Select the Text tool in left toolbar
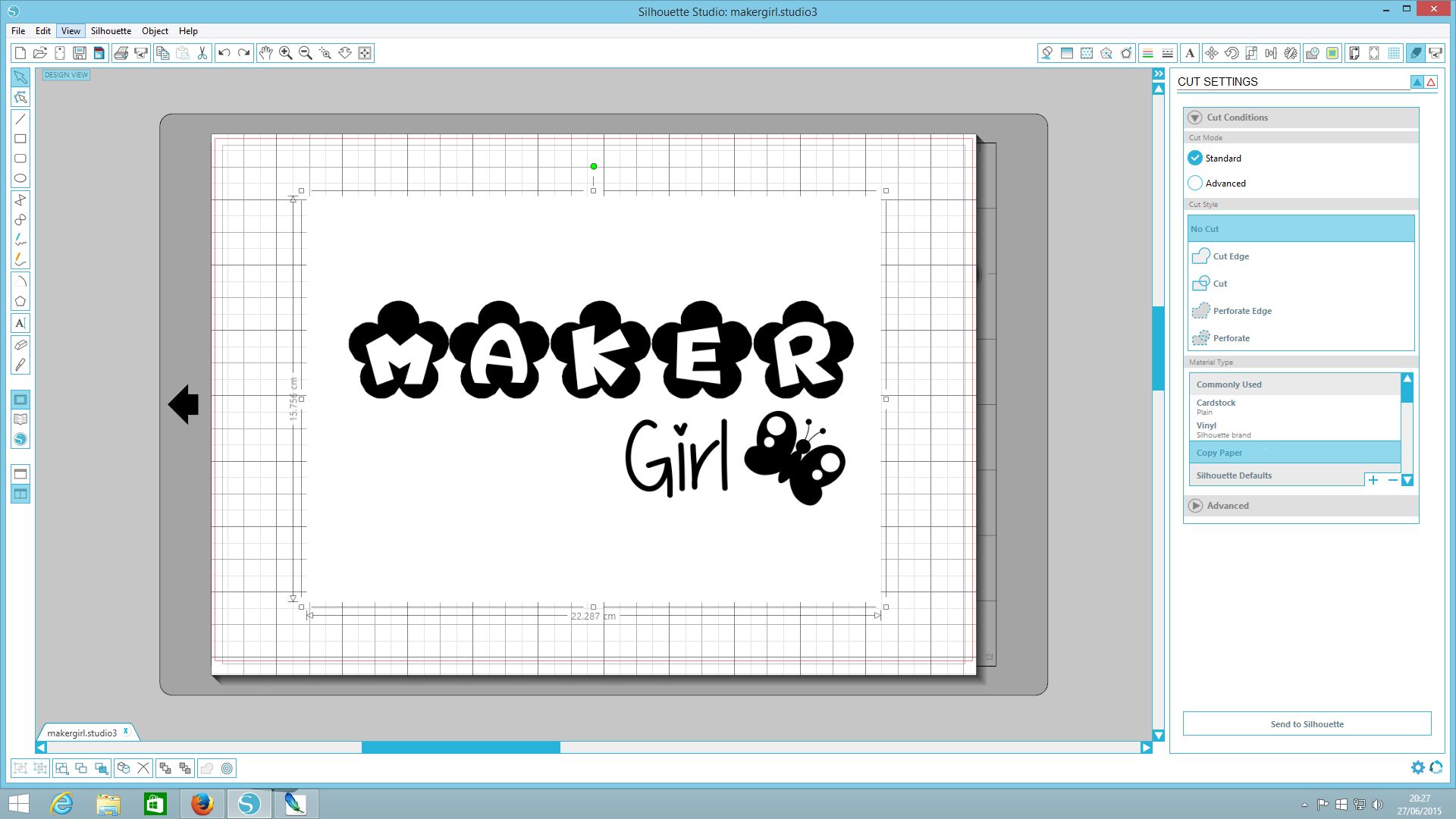Image resolution: width=1456 pixels, height=819 pixels. point(20,323)
